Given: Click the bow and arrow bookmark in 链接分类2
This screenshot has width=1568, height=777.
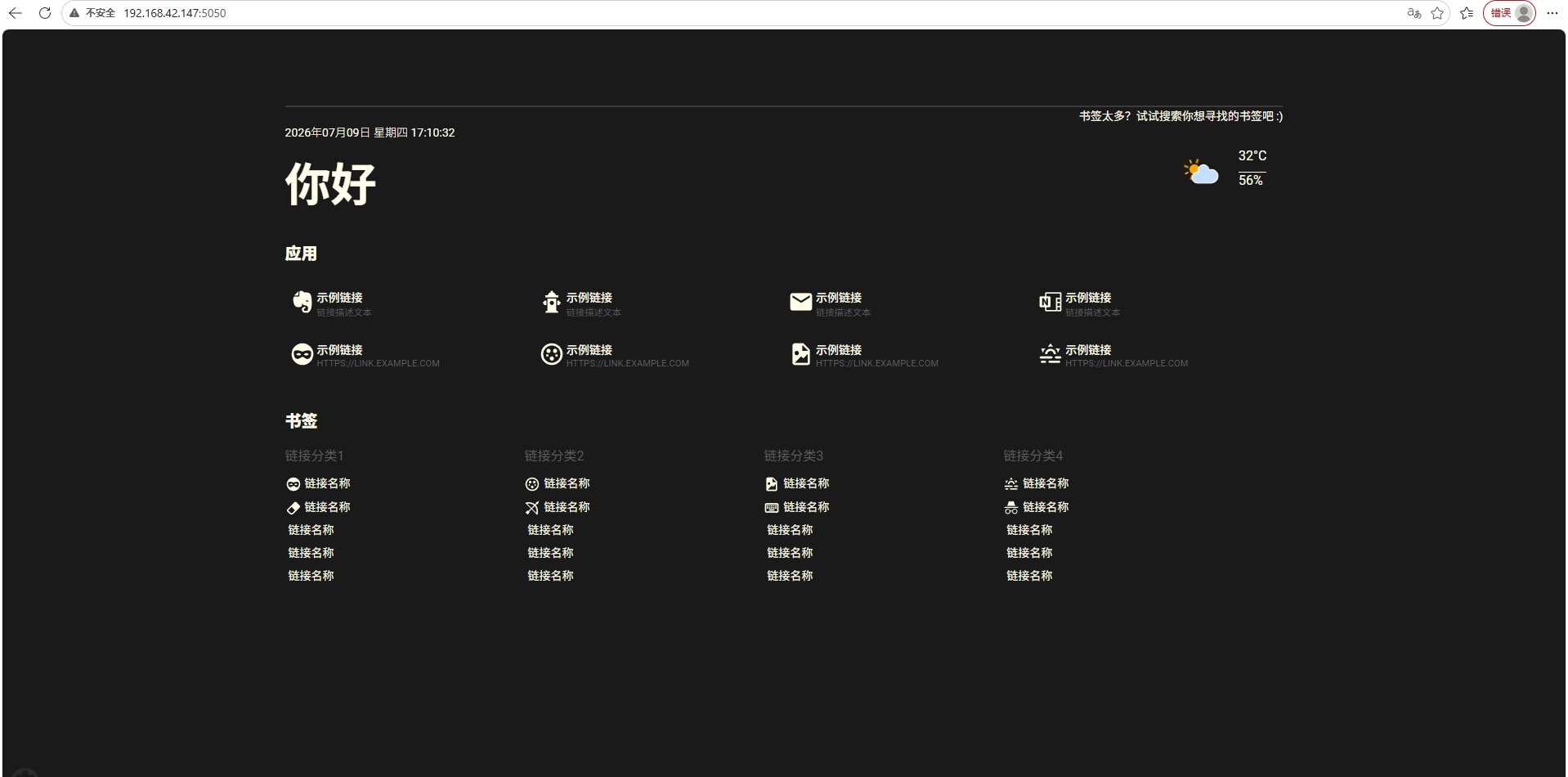Looking at the screenshot, I should (558, 507).
